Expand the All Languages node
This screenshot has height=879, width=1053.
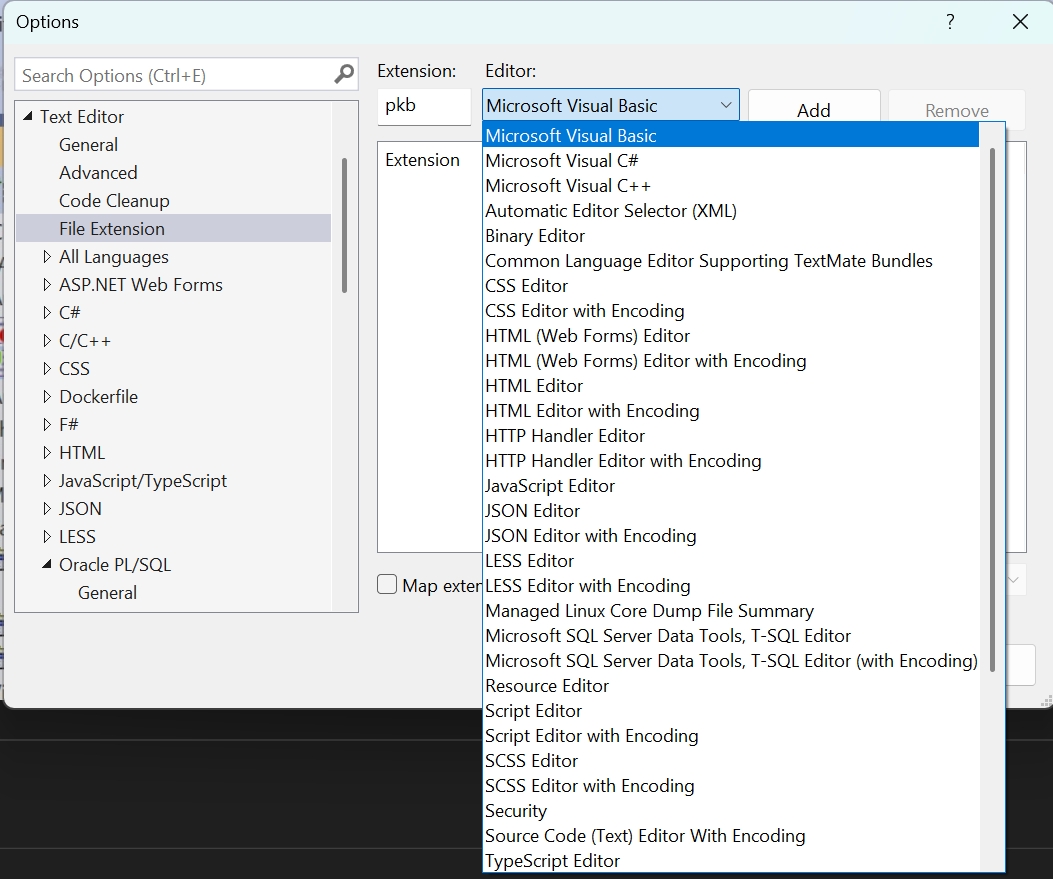pos(47,257)
